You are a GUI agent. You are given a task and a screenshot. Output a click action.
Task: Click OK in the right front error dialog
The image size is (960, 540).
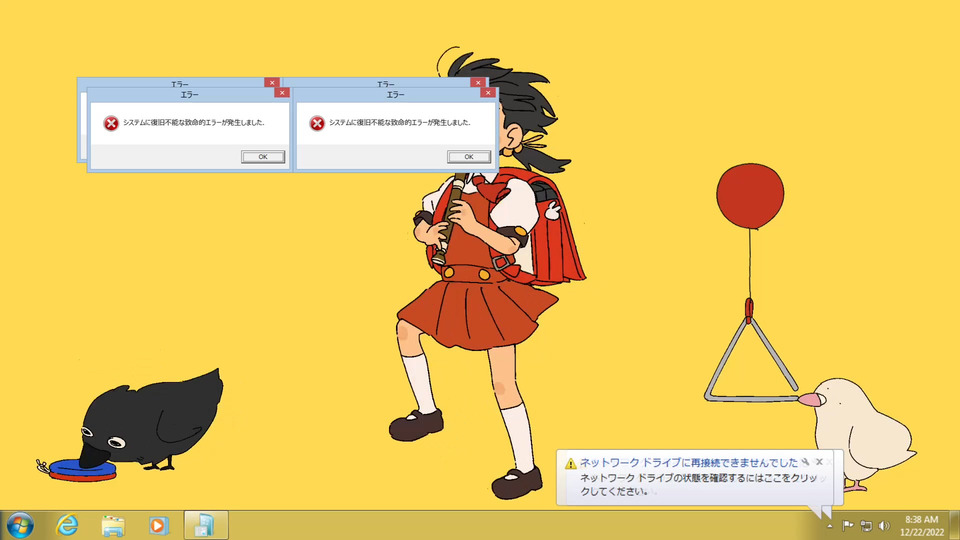coord(468,157)
